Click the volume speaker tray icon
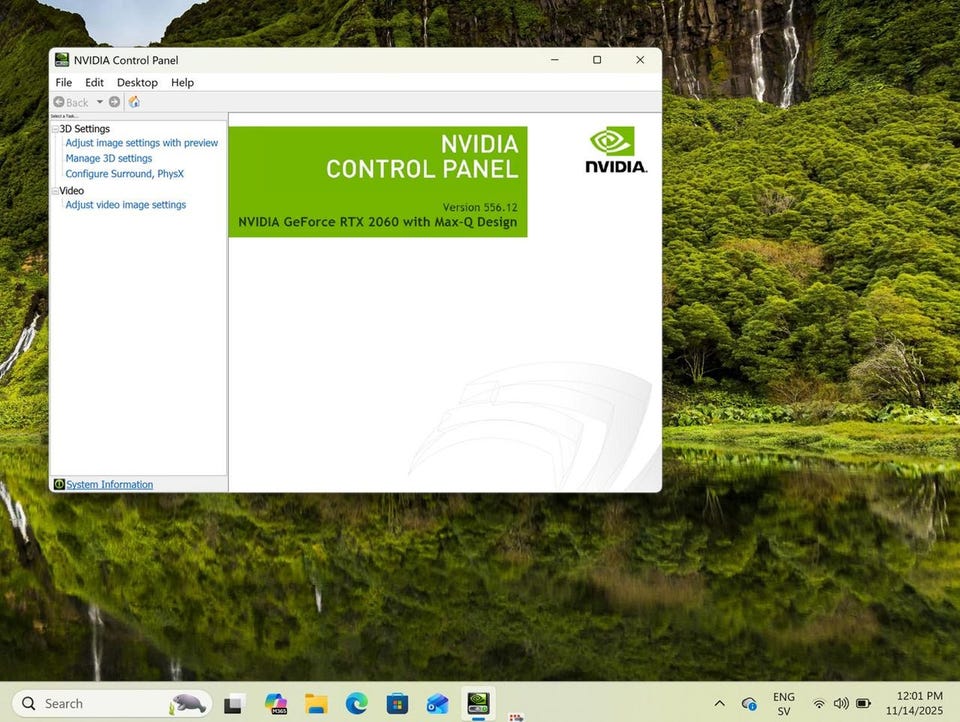The image size is (960, 722). coord(841,704)
